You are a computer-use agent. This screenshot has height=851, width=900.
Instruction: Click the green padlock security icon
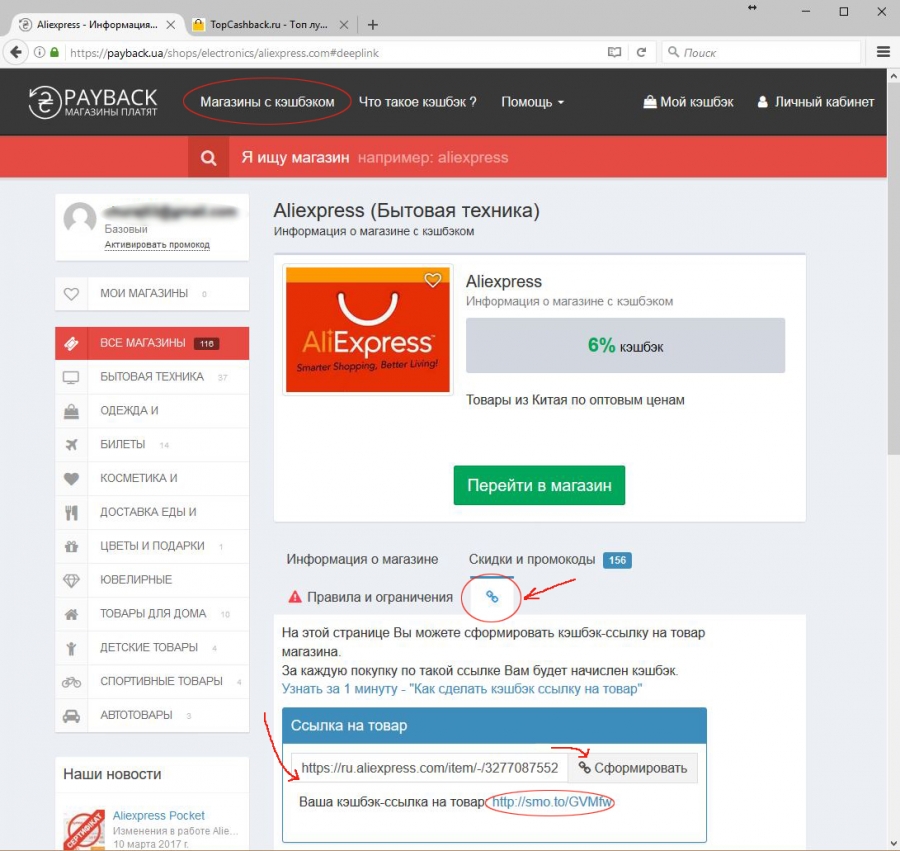coord(55,53)
